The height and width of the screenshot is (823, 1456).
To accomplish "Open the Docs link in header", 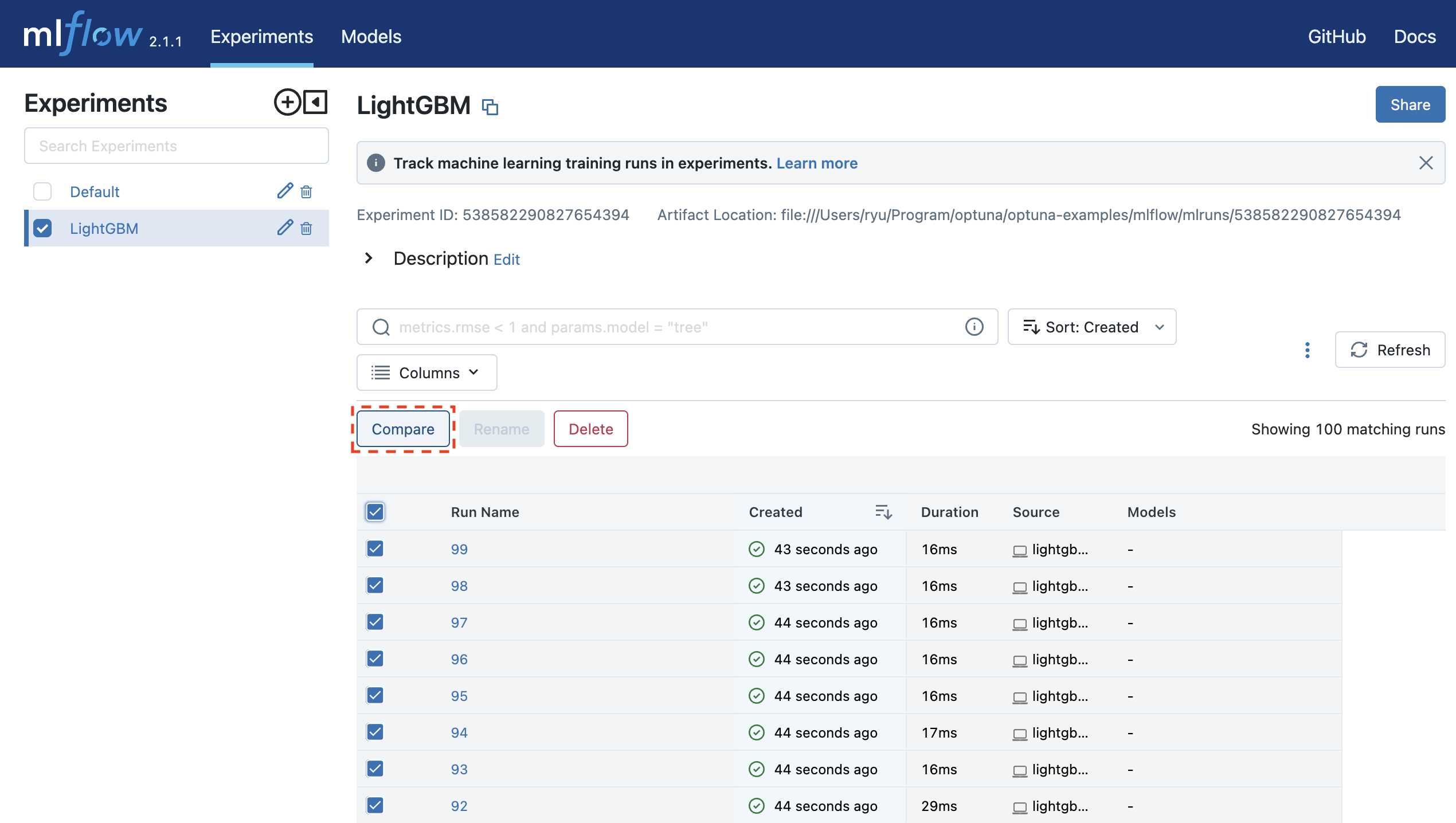I will pyautogui.click(x=1415, y=37).
